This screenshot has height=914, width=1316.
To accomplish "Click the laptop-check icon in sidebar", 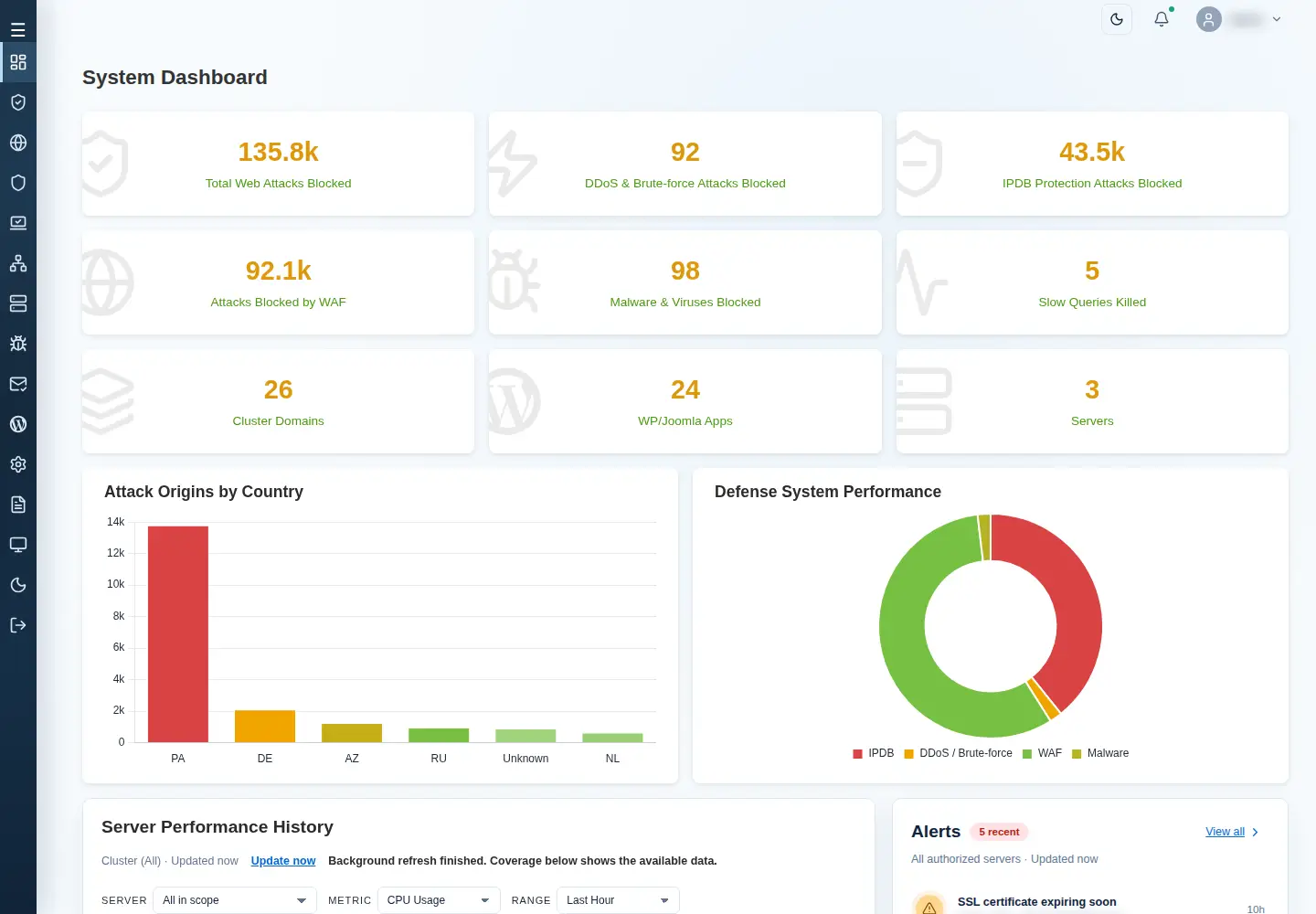I will 18,223.
